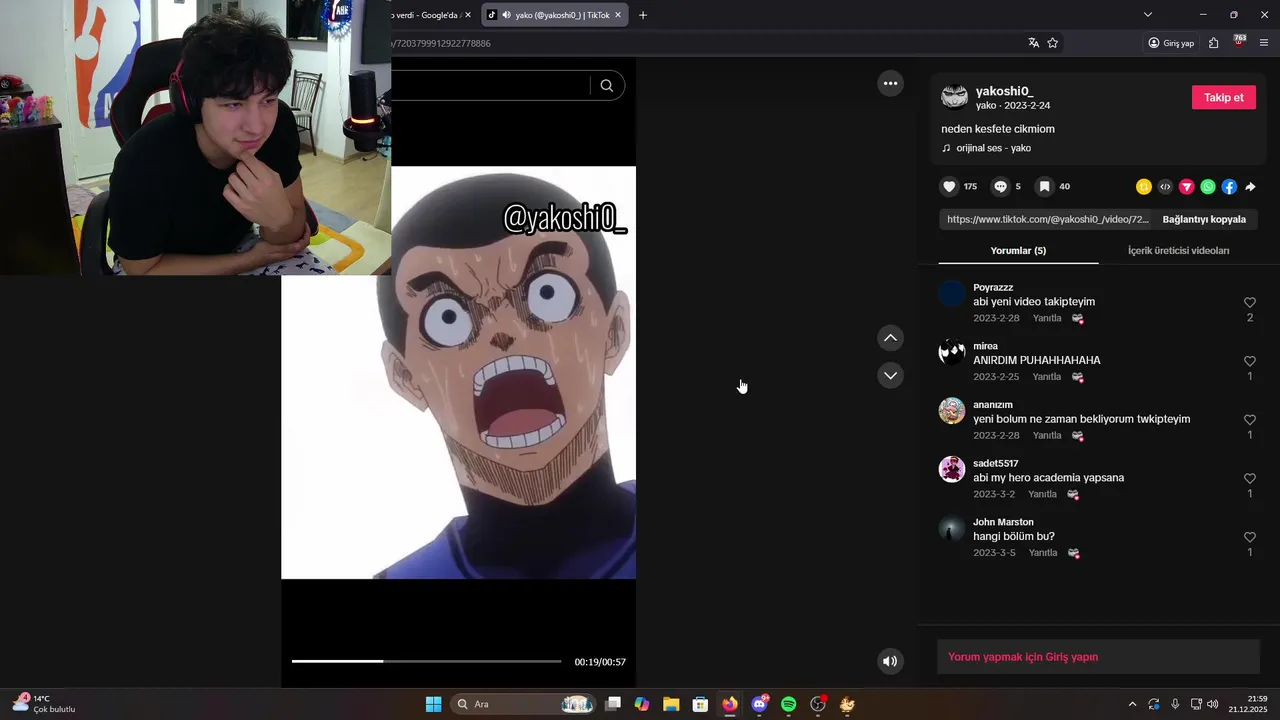Open yakoshi0_ profile avatar
This screenshot has width=1280, height=720.
(954, 97)
